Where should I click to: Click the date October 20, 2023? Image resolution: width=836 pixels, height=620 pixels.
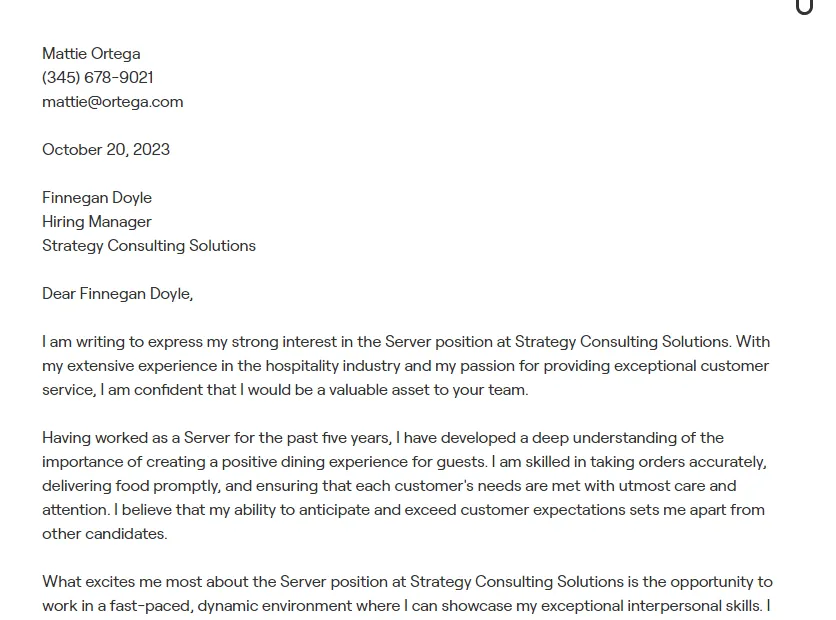pyautogui.click(x=106, y=150)
